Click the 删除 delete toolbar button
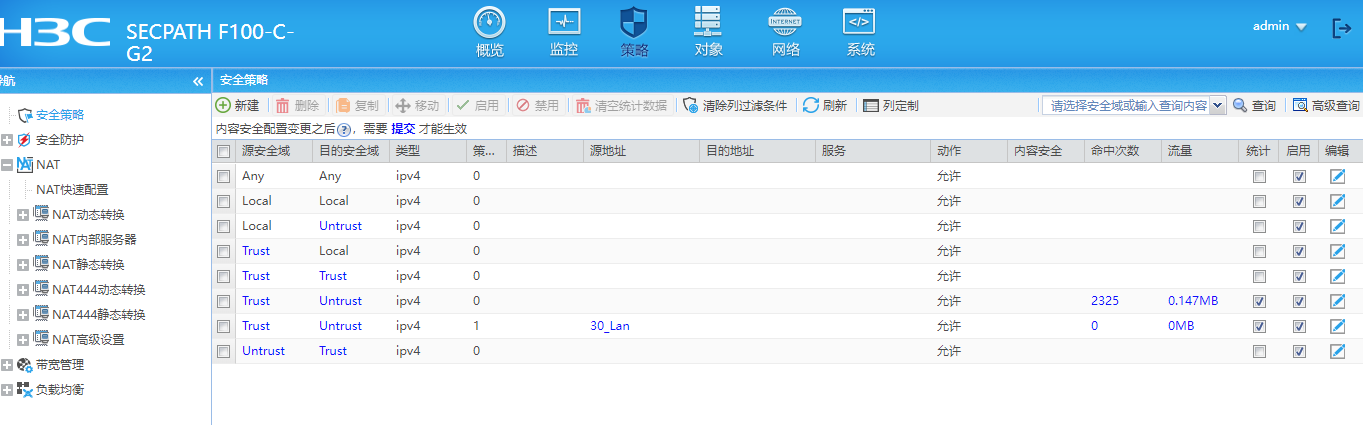Screen dimensions: 1363x425 pos(297,105)
